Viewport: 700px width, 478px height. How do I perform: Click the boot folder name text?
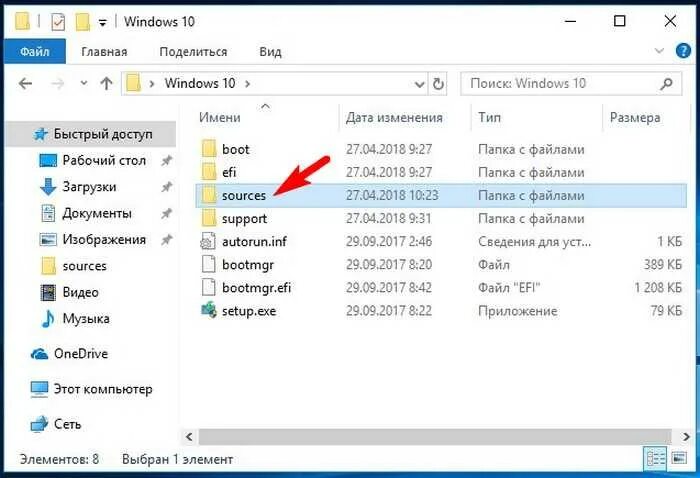pyautogui.click(x=236, y=149)
